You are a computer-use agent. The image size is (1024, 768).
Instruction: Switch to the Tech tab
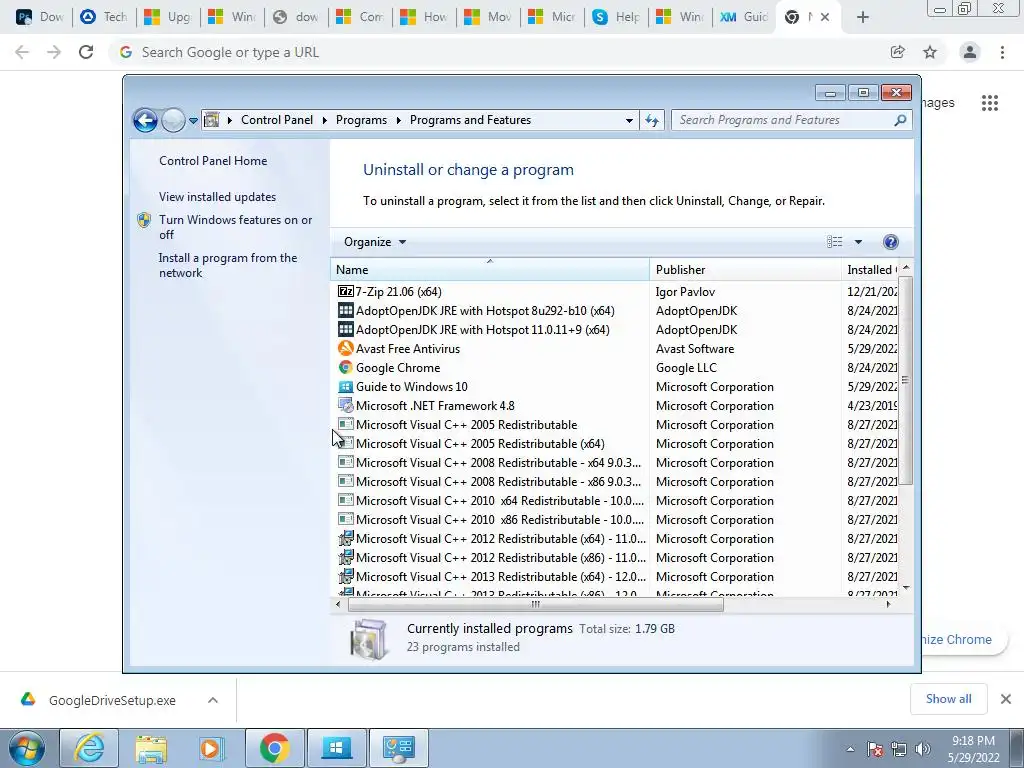(x=103, y=17)
